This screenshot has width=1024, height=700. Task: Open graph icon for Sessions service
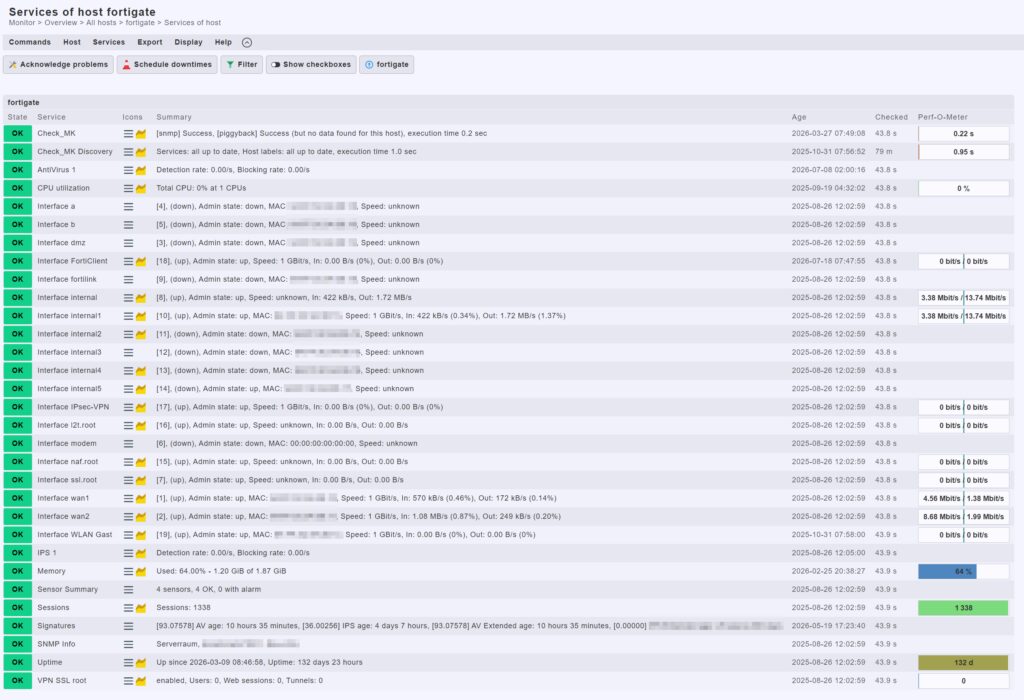point(141,609)
